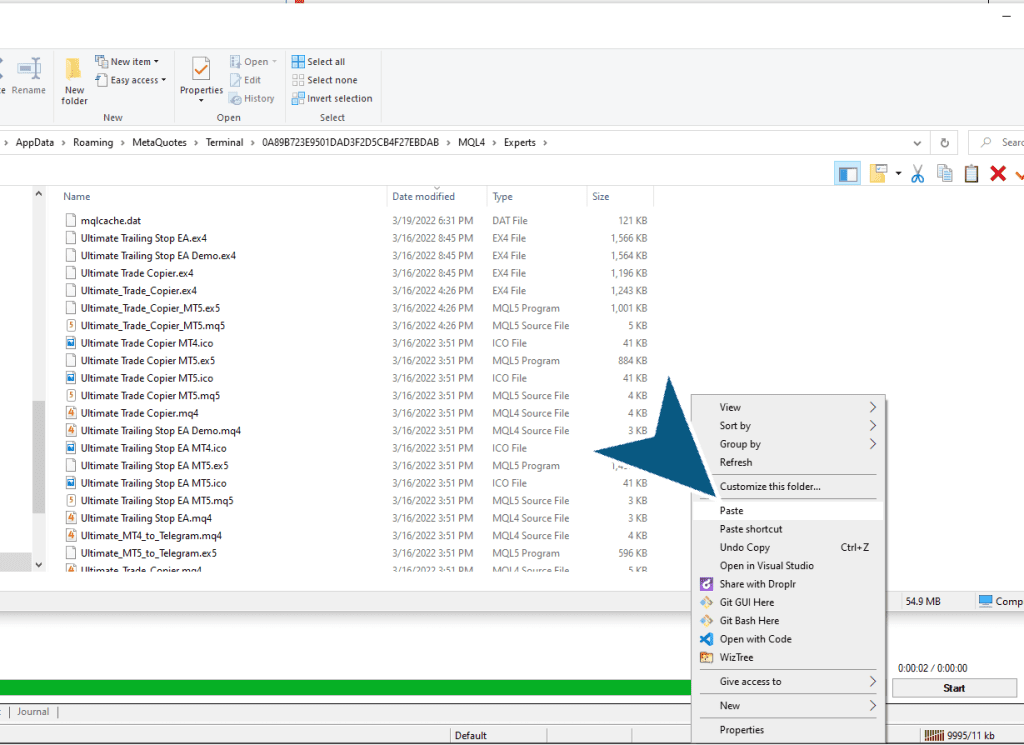1024x745 pixels.
Task: Click the clipboard Paste toolbar icon
Action: (971, 174)
